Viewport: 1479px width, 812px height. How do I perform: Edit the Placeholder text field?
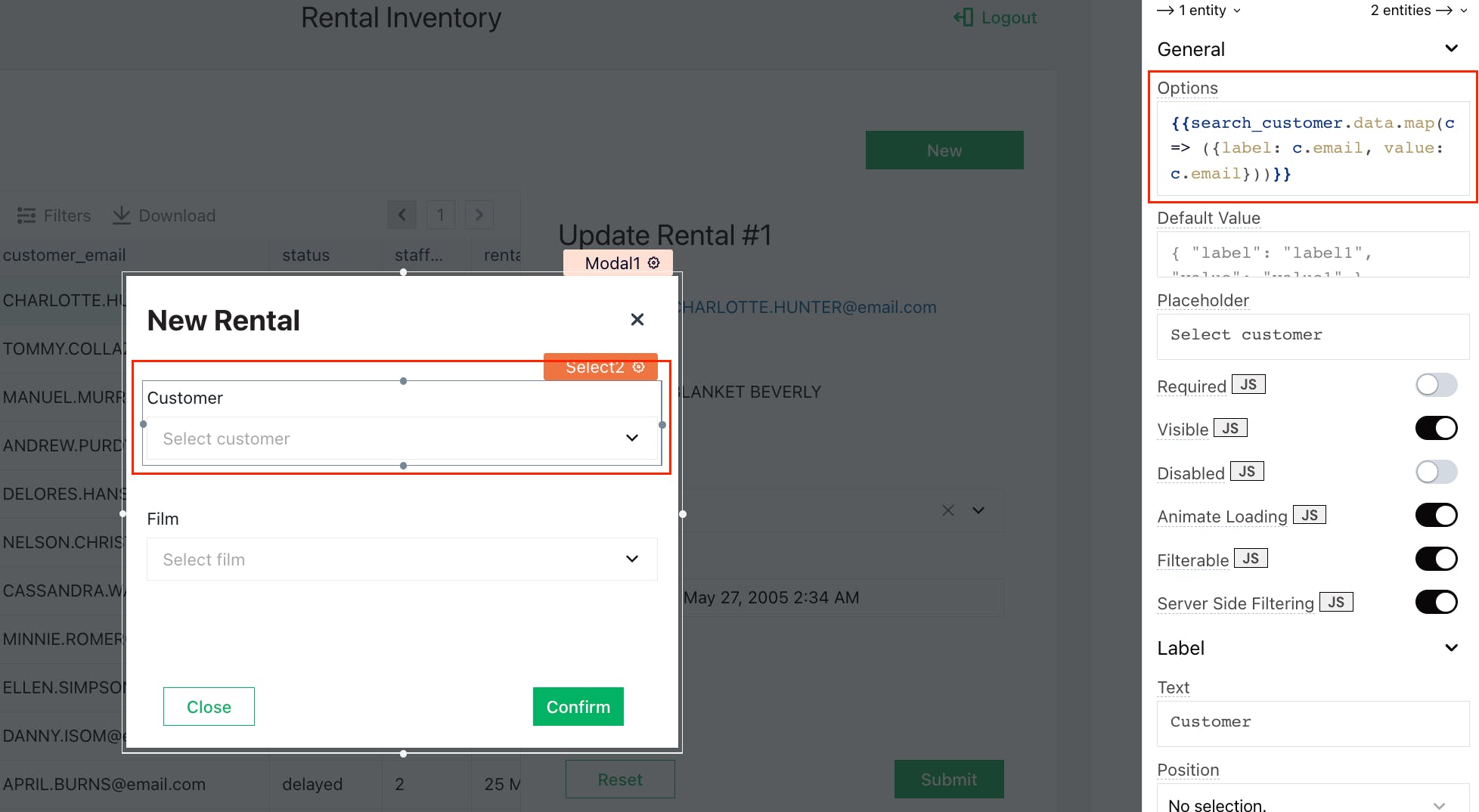click(1313, 336)
